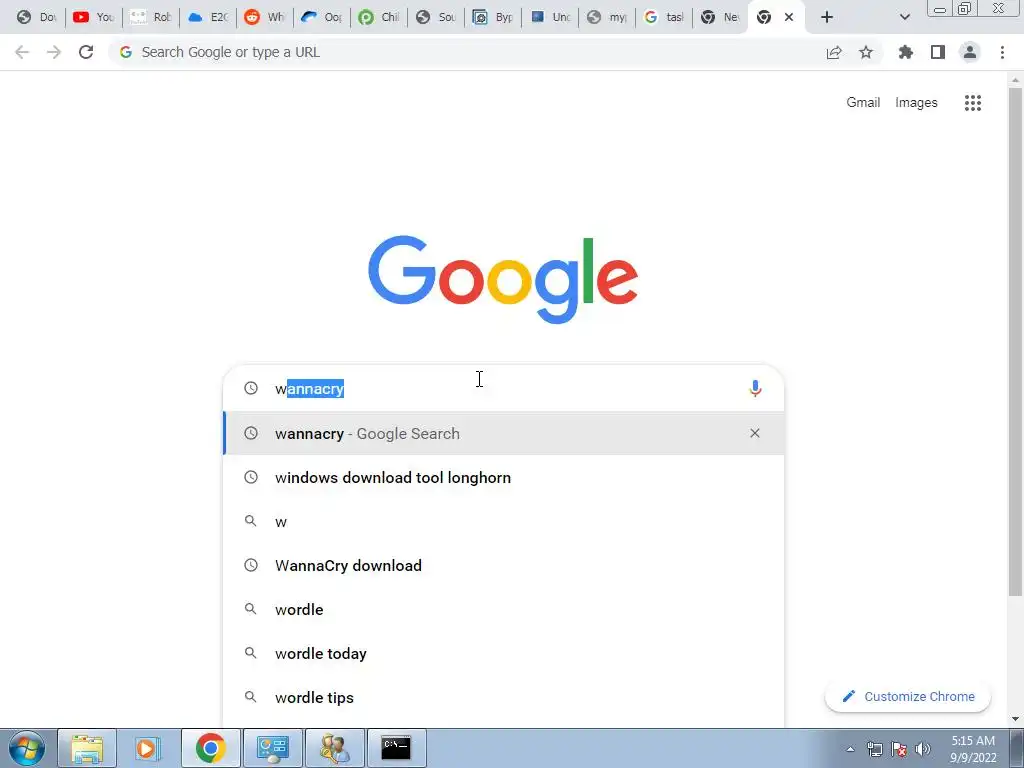1024x768 pixels.
Task: Open a new tab with the plus button
Action: (827, 17)
